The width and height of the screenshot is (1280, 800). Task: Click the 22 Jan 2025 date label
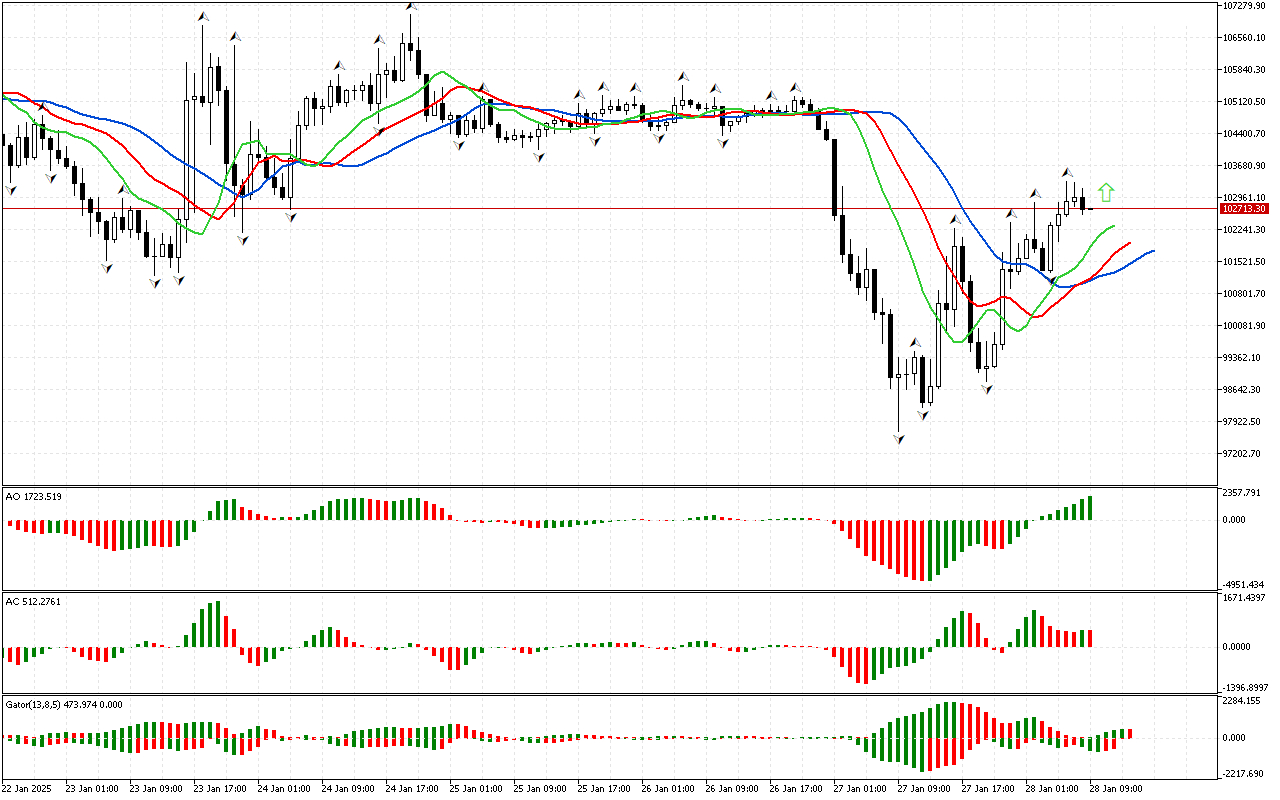coord(26,789)
